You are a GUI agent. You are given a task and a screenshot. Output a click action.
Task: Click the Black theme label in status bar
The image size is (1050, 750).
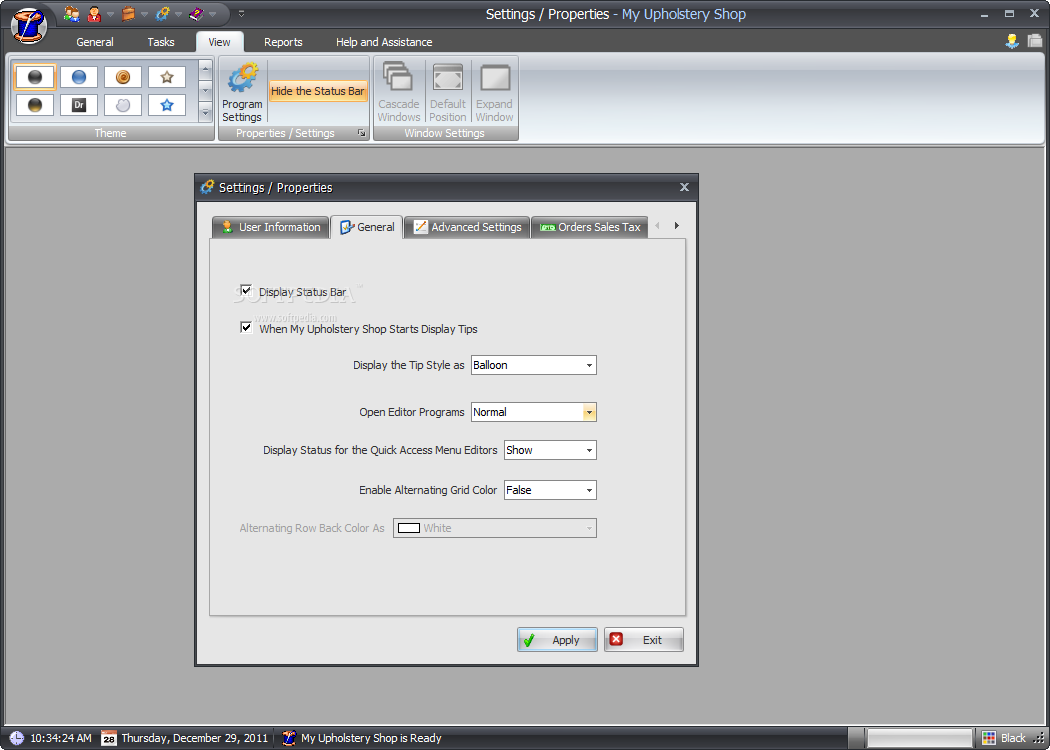click(x=1013, y=738)
